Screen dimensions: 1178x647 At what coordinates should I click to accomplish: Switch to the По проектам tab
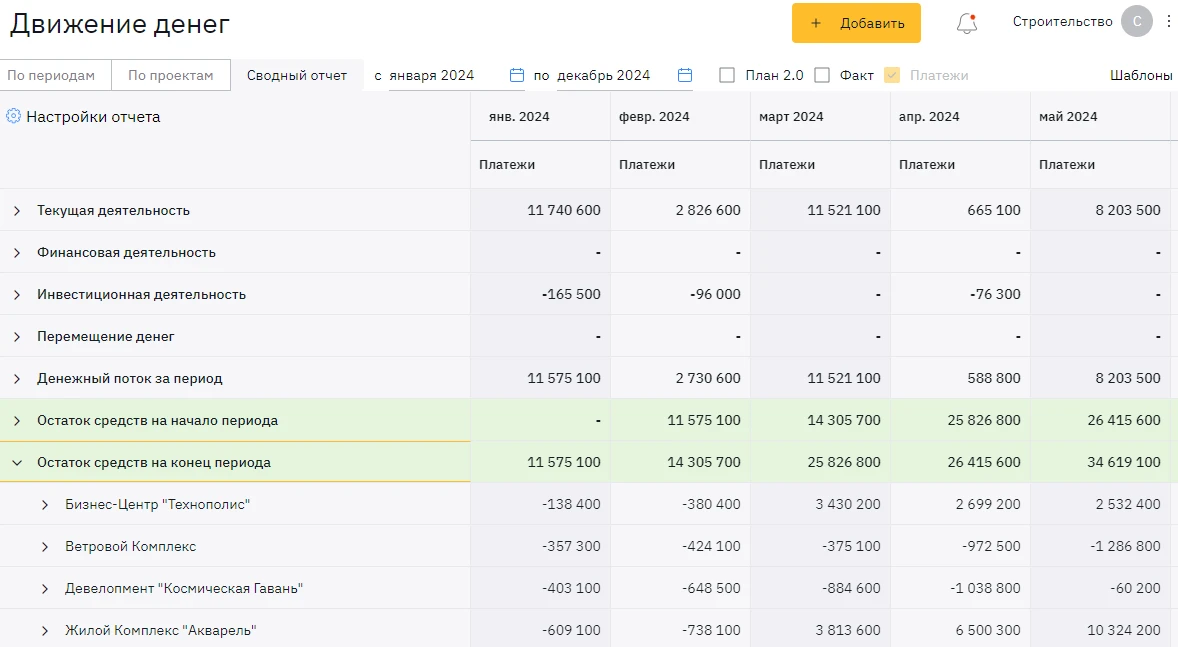pos(171,75)
